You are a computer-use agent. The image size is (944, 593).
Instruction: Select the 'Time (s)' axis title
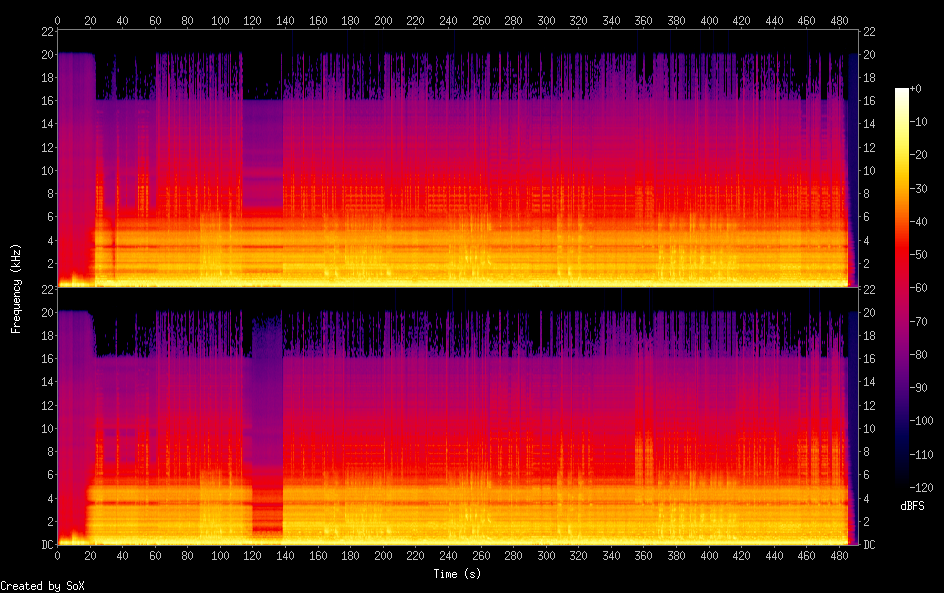coord(457,574)
